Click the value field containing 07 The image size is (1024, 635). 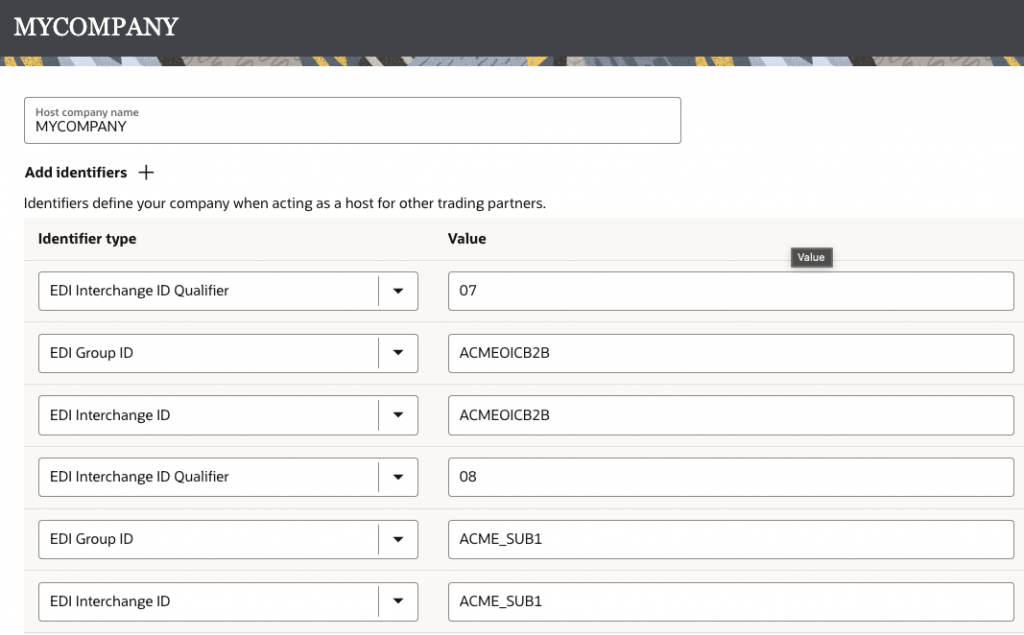click(x=730, y=291)
